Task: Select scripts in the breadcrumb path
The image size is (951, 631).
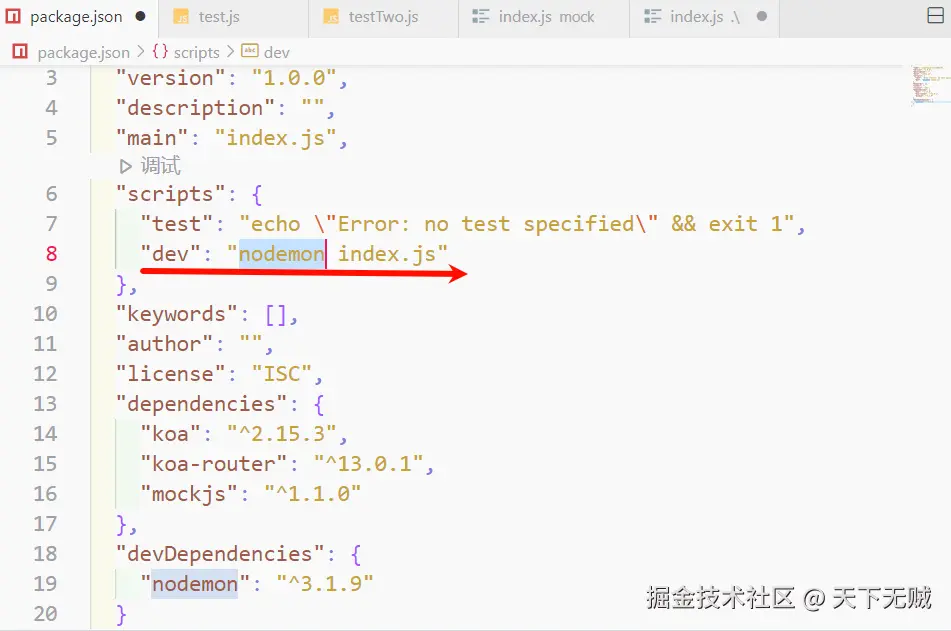Action: click(197, 53)
